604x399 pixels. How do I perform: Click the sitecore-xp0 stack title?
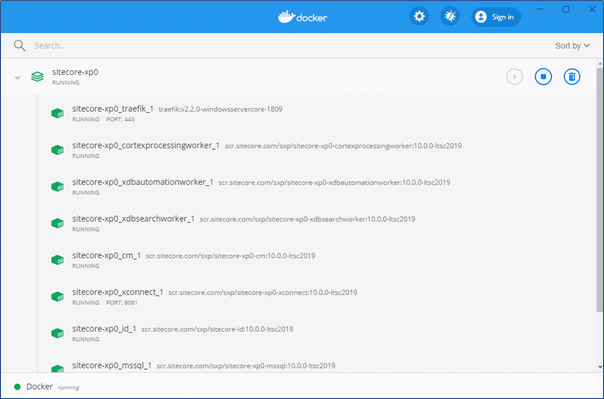pyautogui.click(x=75, y=72)
